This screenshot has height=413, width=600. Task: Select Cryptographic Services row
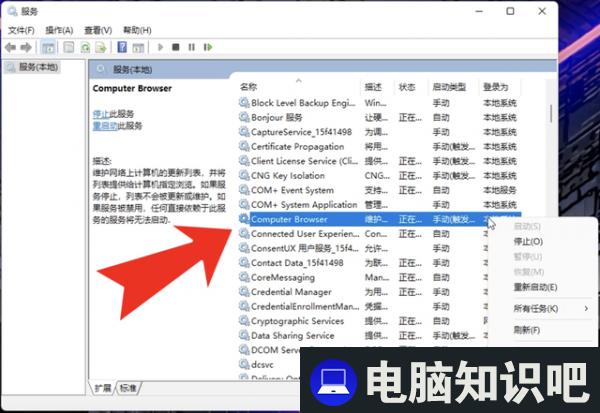[x=363, y=321]
